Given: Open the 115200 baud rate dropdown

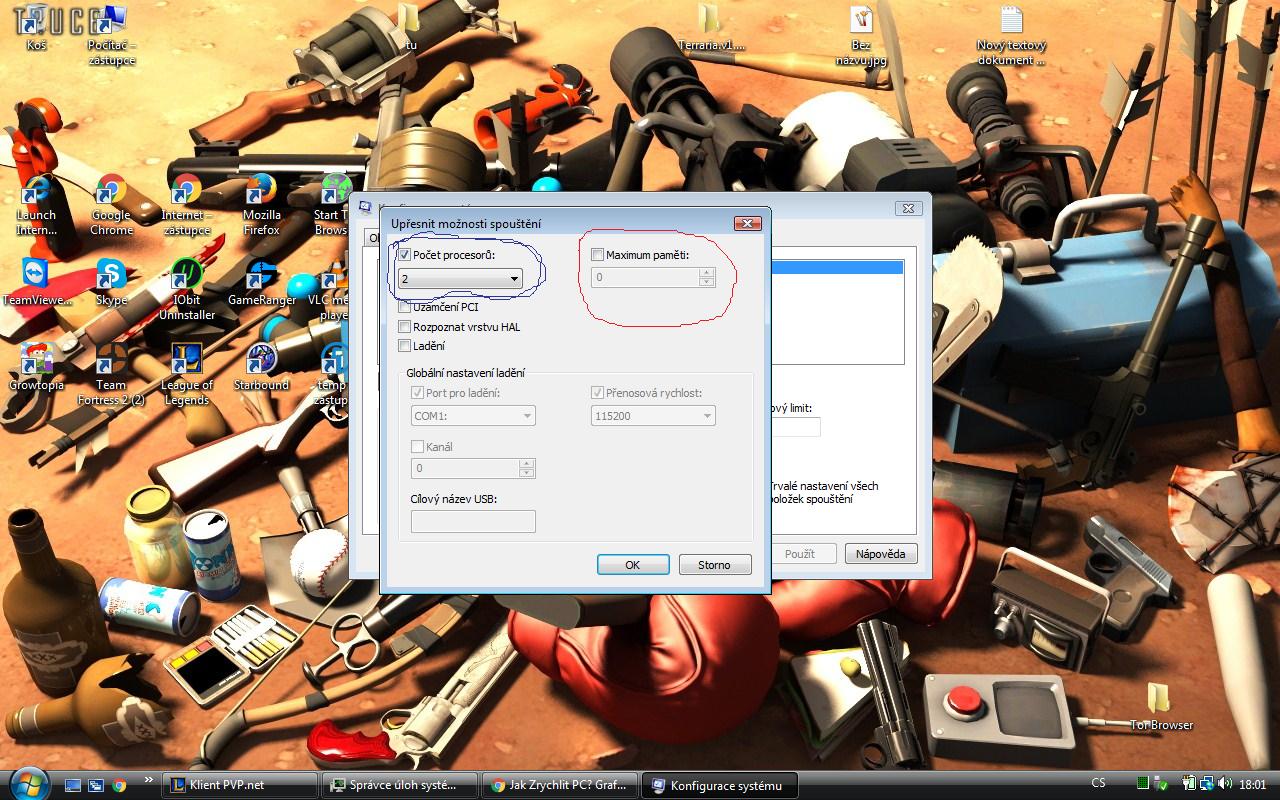Looking at the screenshot, I should [x=653, y=415].
